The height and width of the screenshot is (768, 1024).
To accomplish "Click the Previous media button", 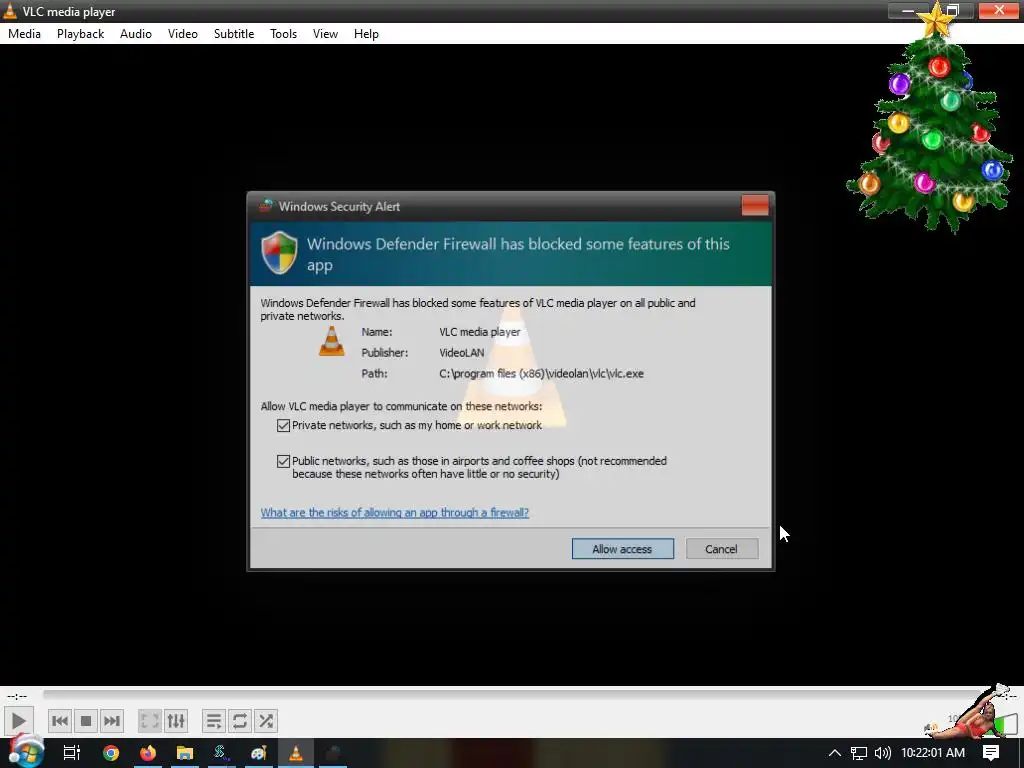I will pos(59,721).
